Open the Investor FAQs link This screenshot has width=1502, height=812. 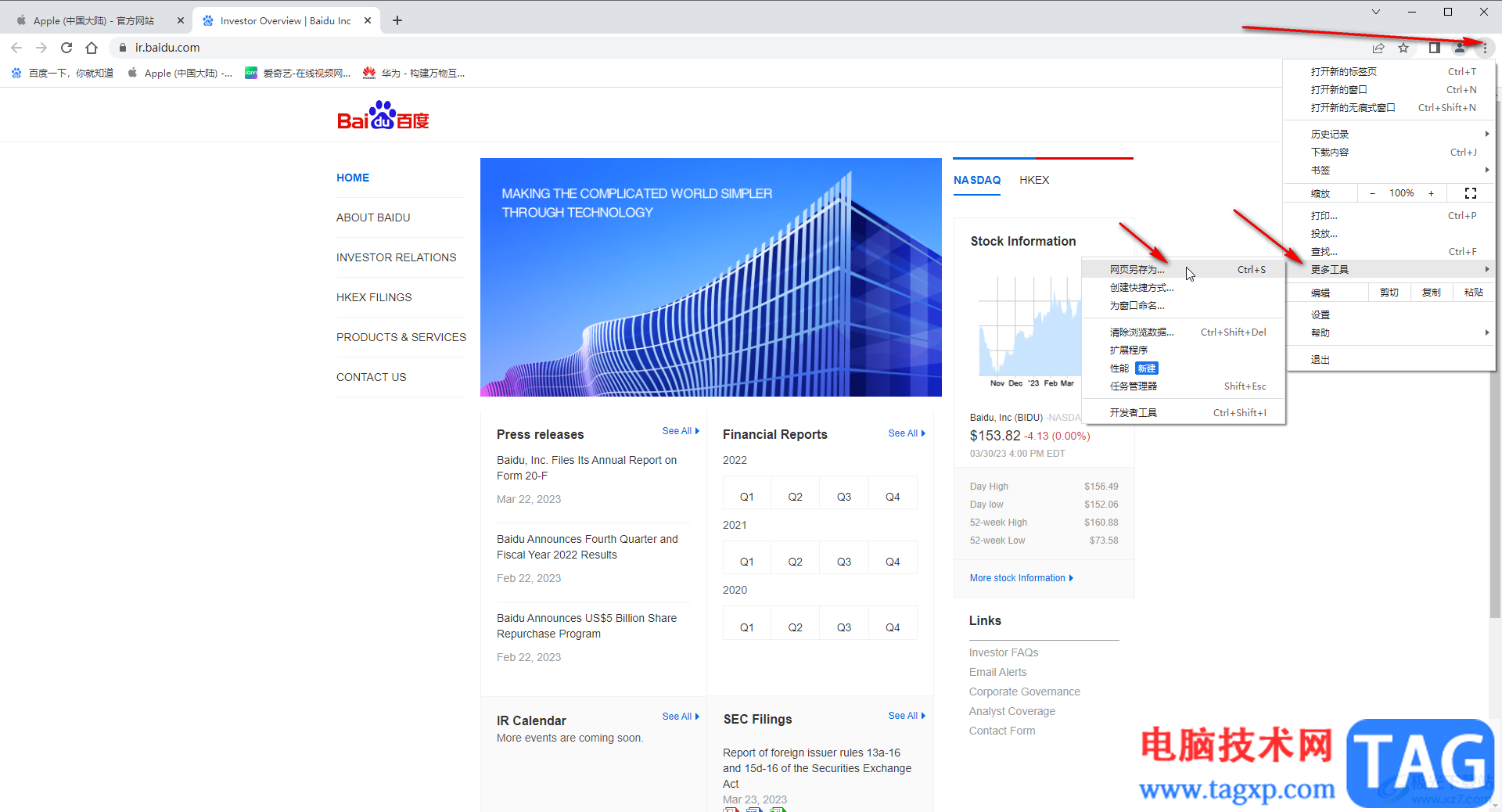coord(1004,652)
